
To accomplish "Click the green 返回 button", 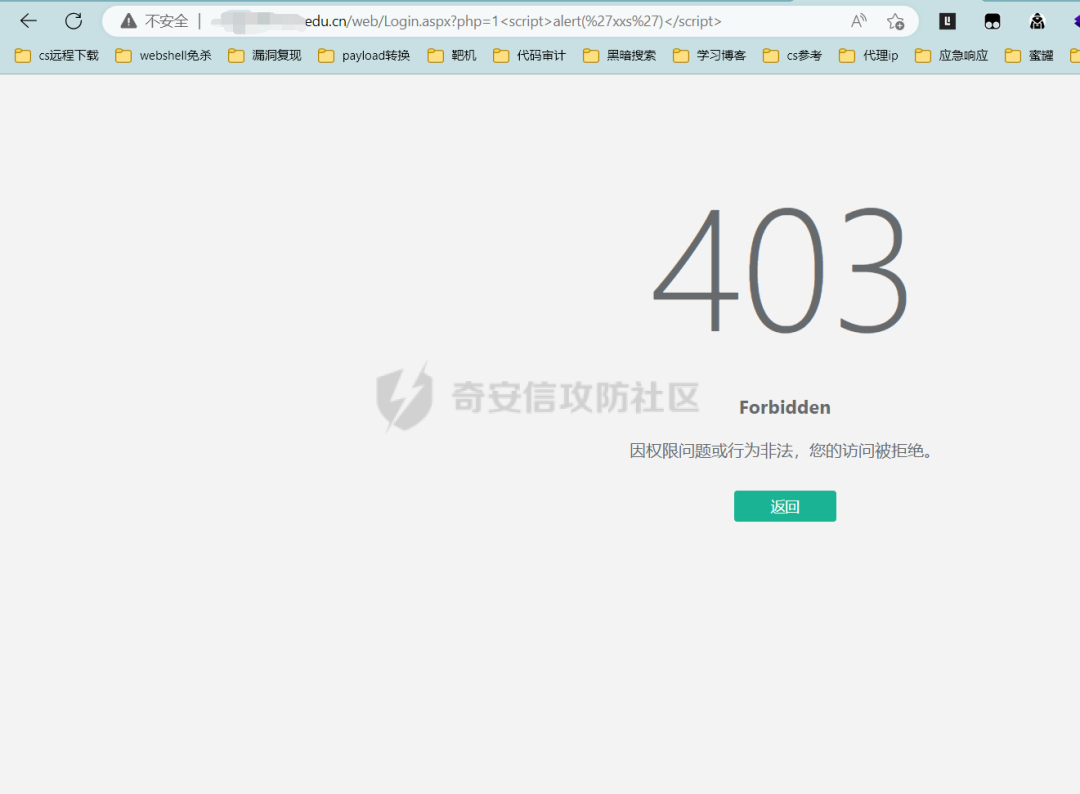I will pos(785,506).
